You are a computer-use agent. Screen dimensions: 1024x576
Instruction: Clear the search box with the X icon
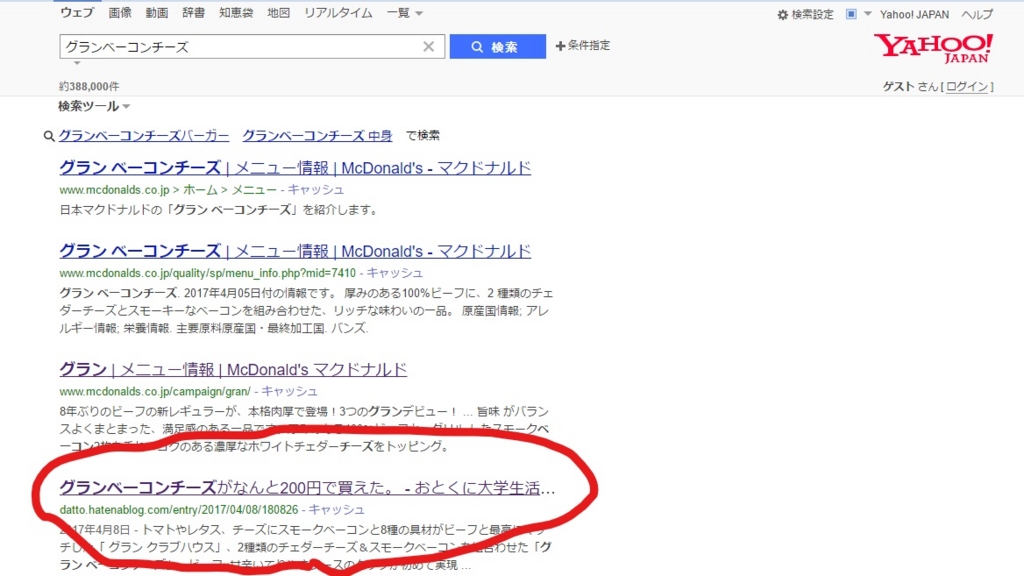click(428, 46)
